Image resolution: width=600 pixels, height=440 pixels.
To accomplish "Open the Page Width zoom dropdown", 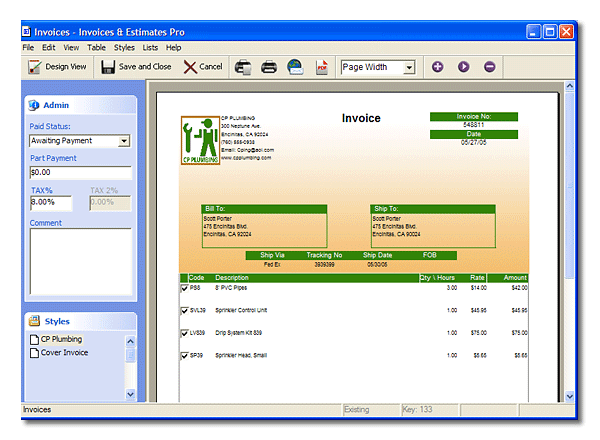I will pos(409,68).
